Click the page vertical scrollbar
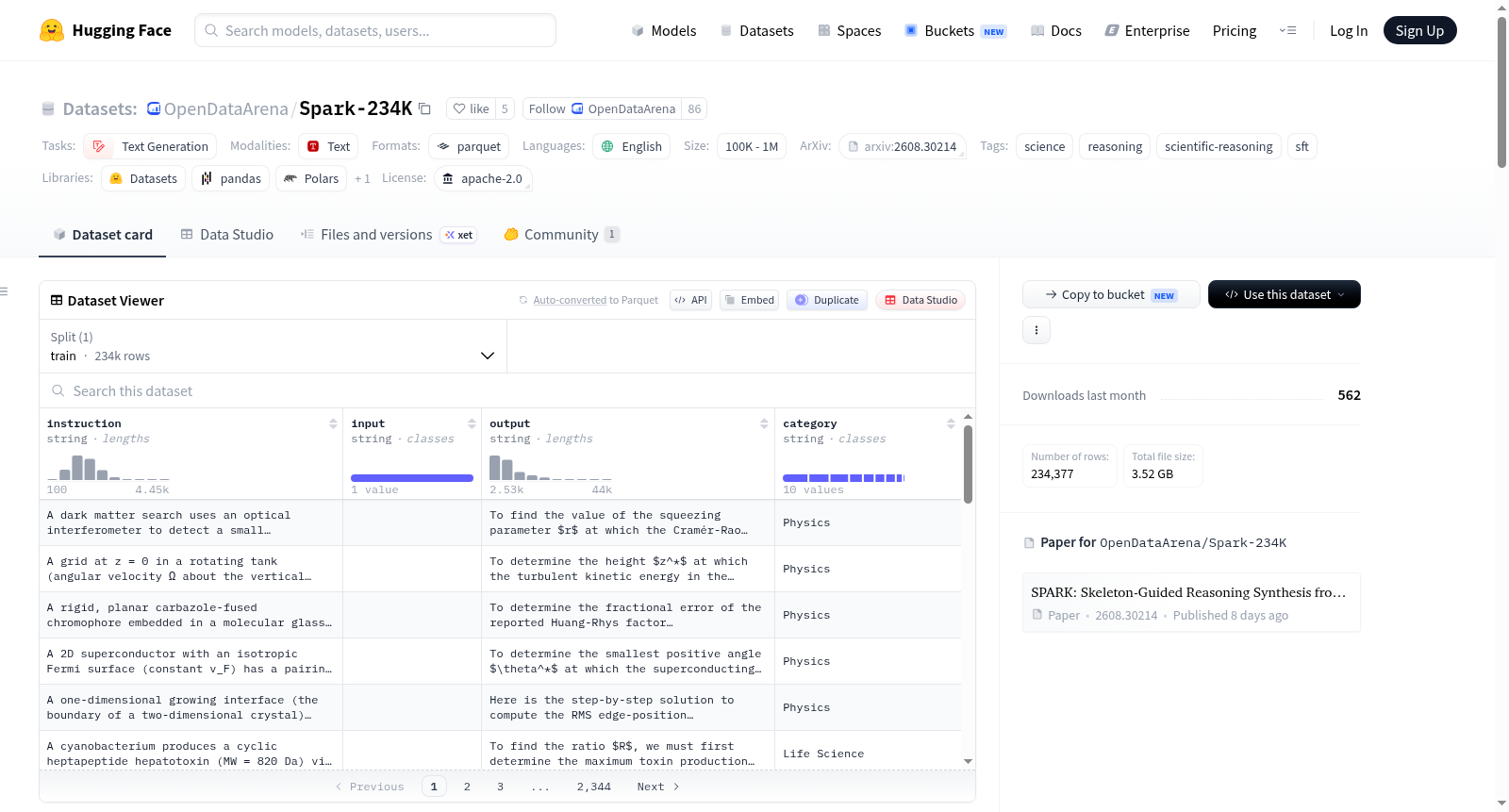The width and height of the screenshot is (1509, 812). click(x=1501, y=92)
